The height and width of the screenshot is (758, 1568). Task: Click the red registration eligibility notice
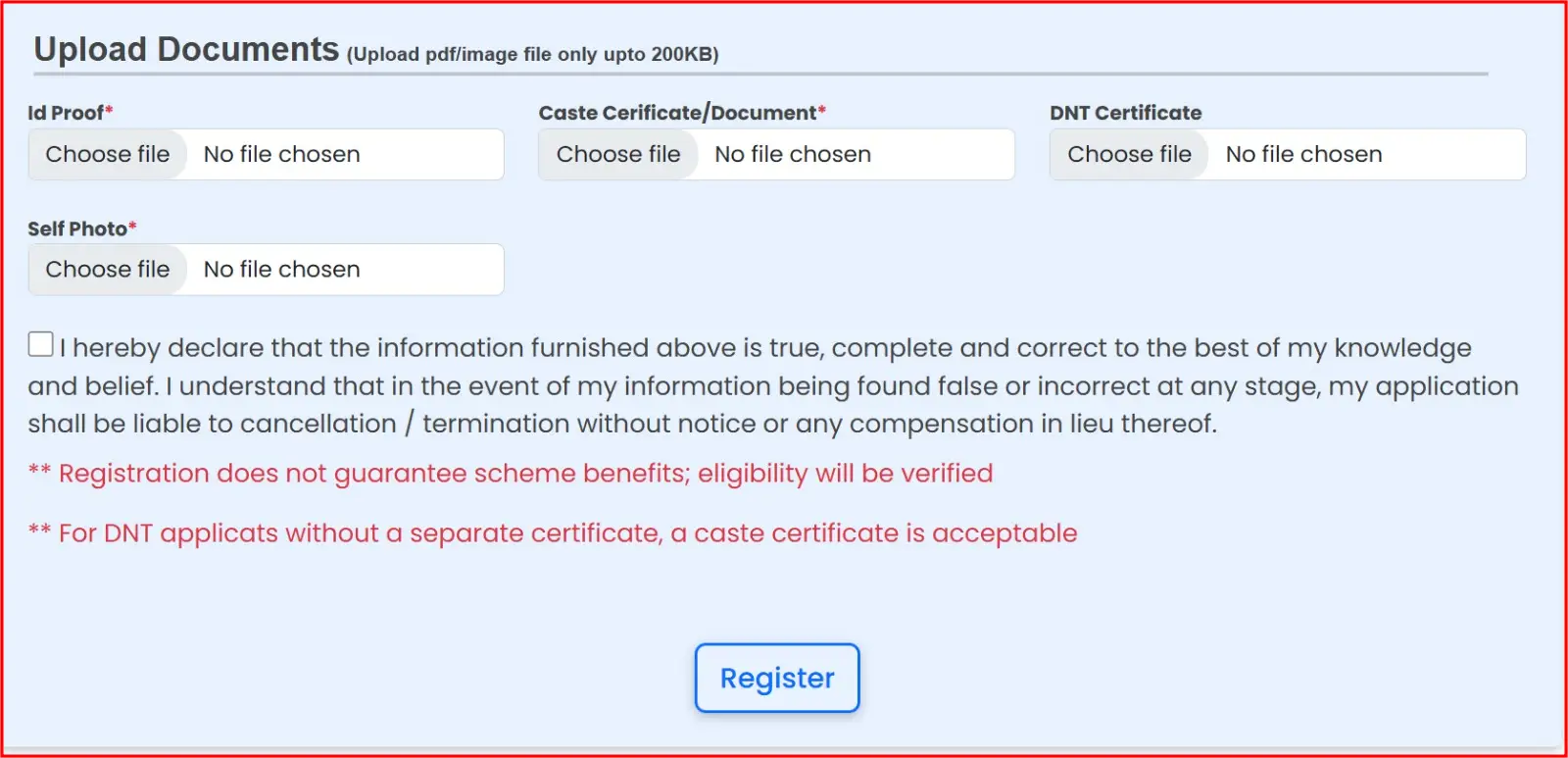coord(525,474)
